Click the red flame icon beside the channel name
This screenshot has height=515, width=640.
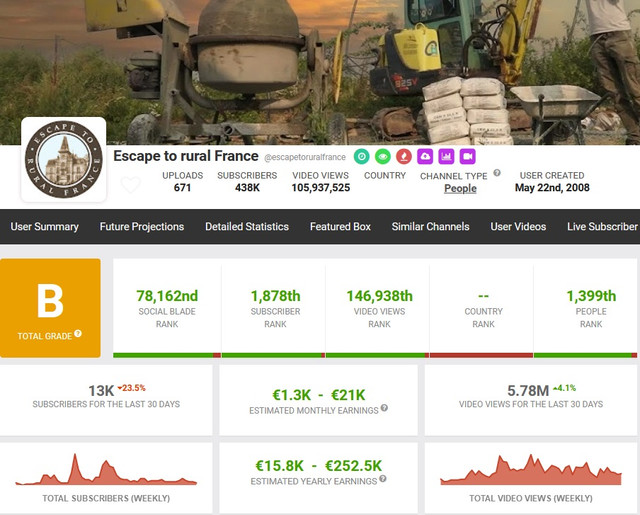click(x=404, y=156)
